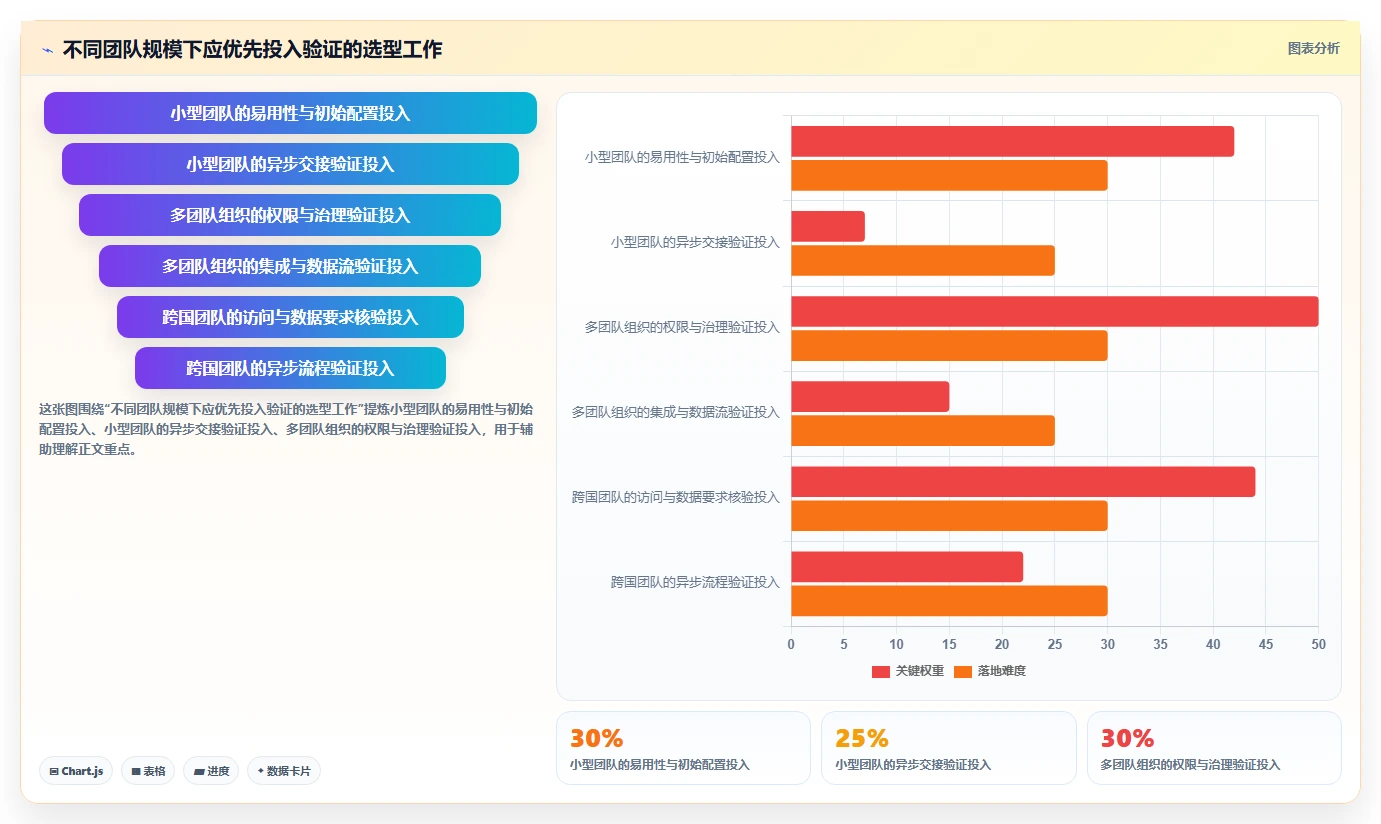Click the 数据卡片 tag chip
Screen dimensions: 1381x824
284,771
